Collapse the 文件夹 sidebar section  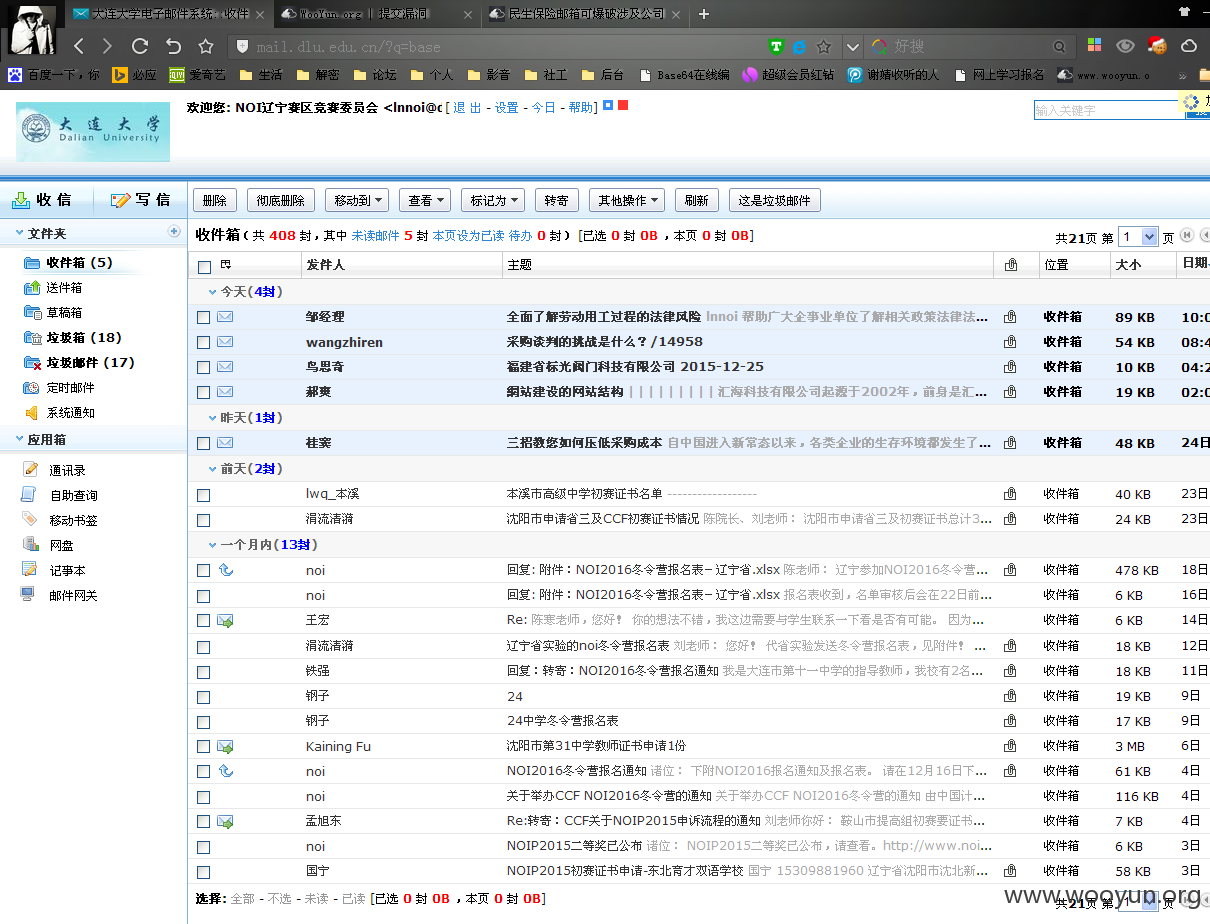click(19, 233)
